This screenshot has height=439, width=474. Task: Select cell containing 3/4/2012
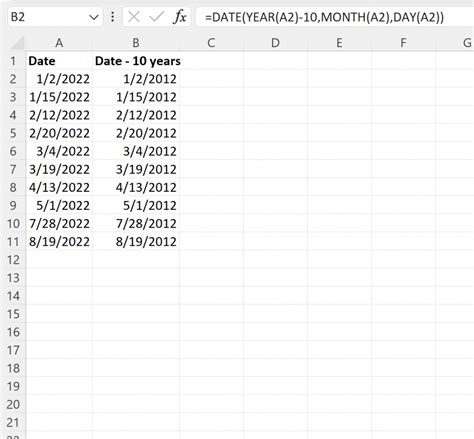click(x=136, y=151)
